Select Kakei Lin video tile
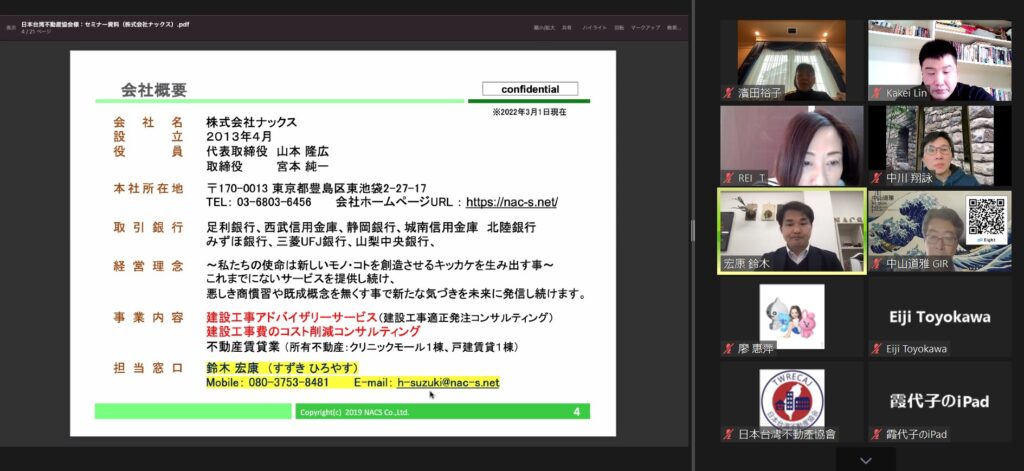 [939, 60]
